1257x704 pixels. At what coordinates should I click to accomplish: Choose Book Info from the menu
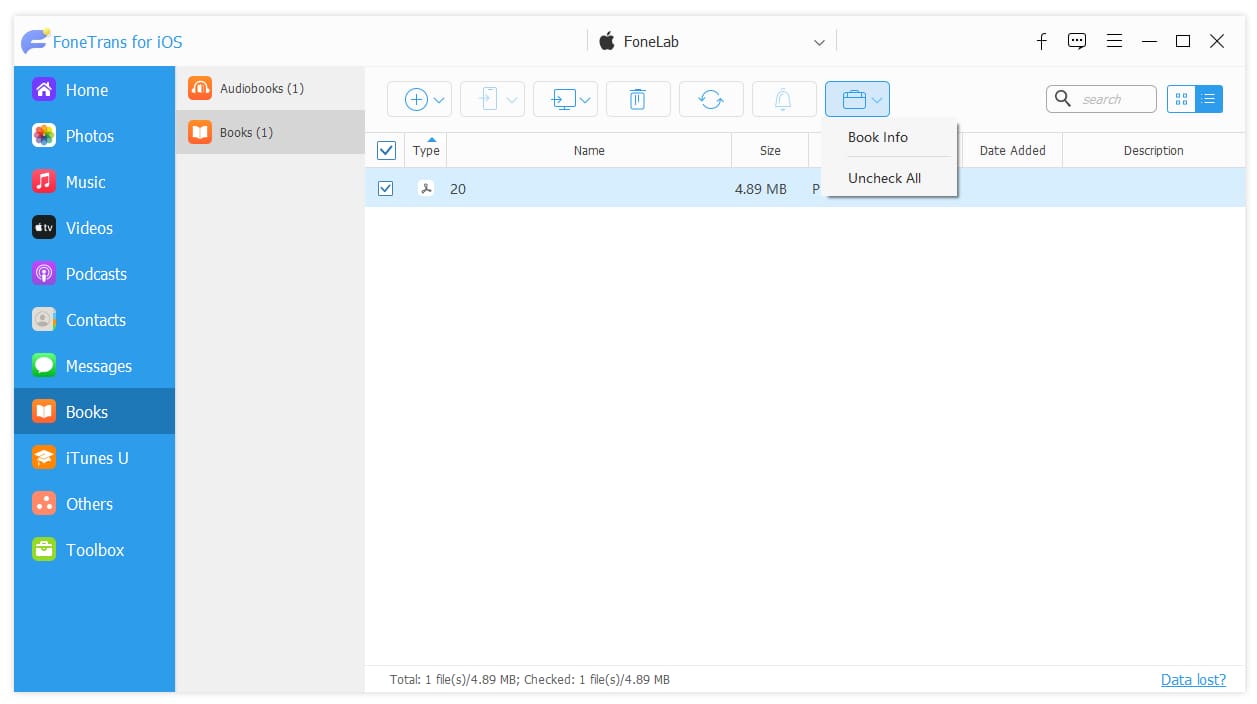[x=878, y=137]
